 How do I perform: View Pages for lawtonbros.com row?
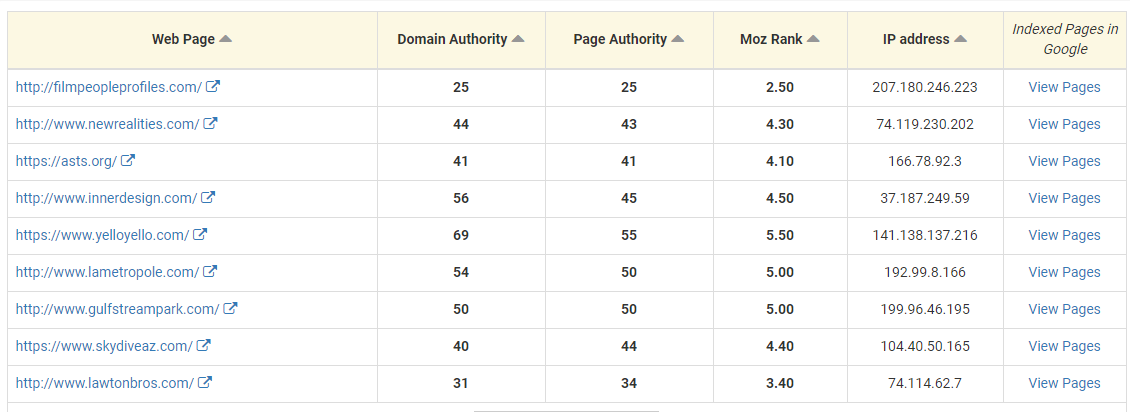point(1064,383)
